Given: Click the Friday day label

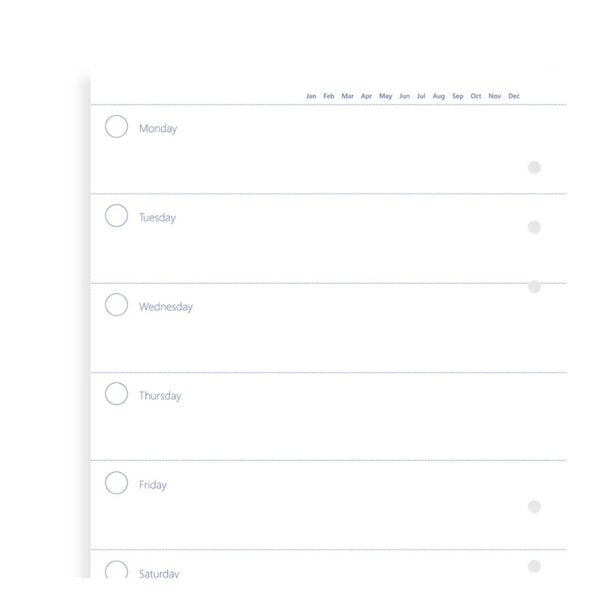Looking at the screenshot, I should [x=153, y=485].
